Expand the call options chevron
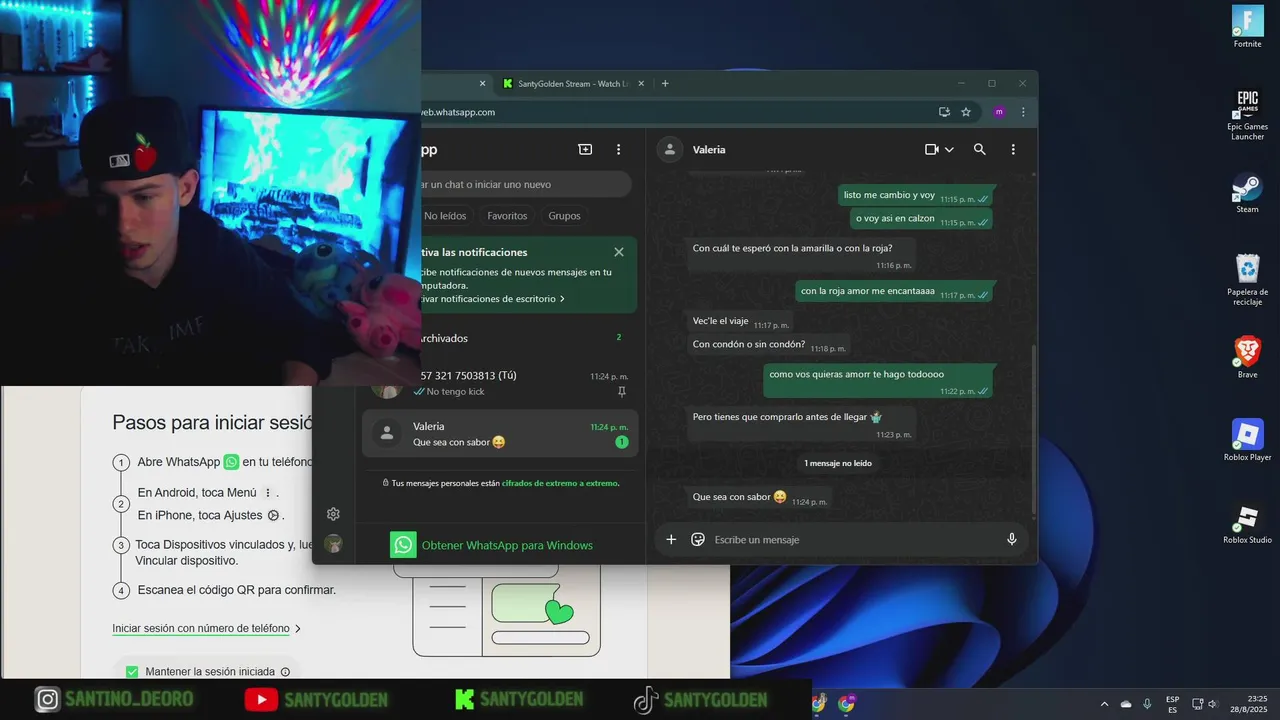The image size is (1280, 720). point(949,149)
